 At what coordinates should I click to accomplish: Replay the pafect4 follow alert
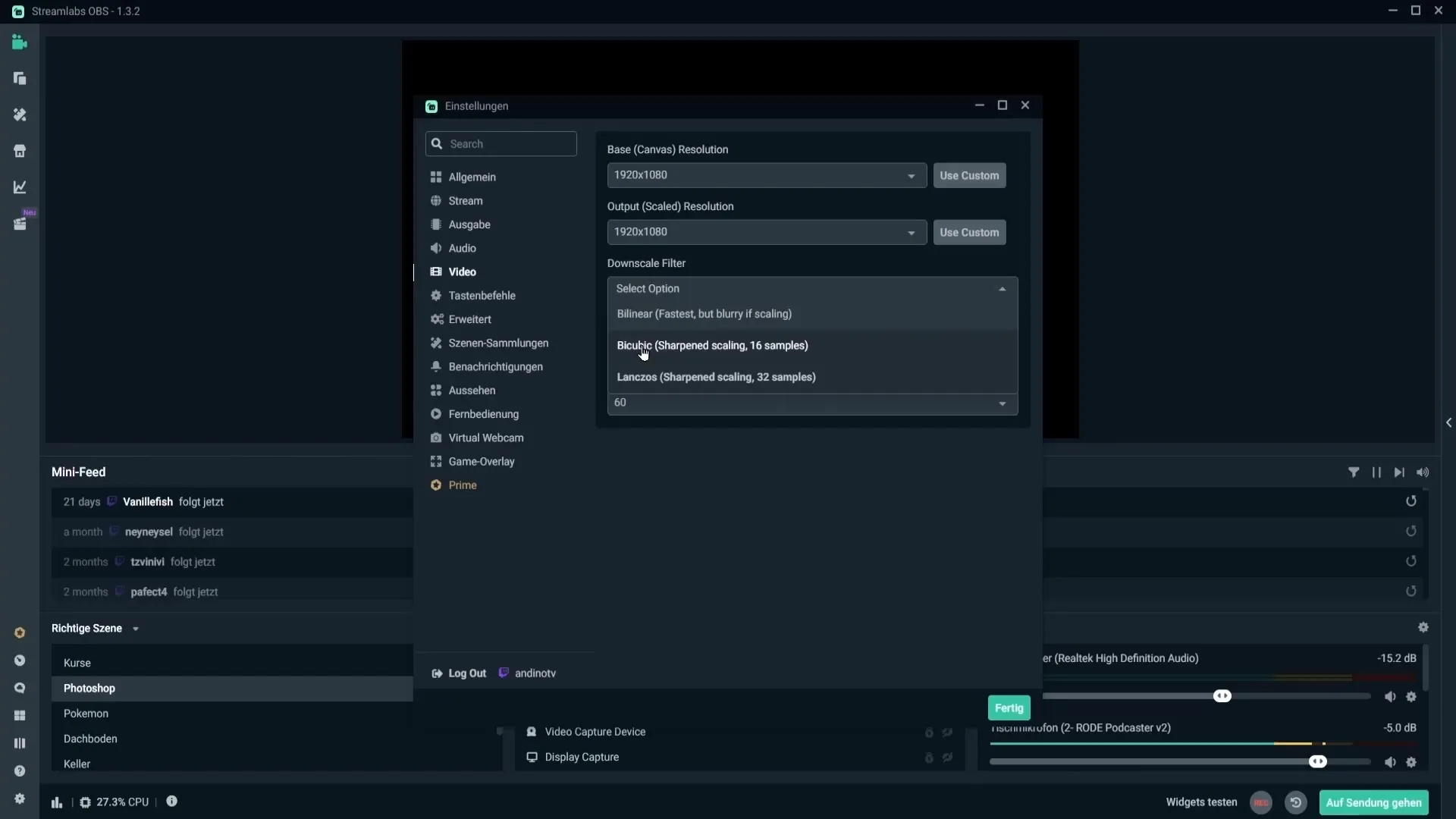coord(1411,591)
